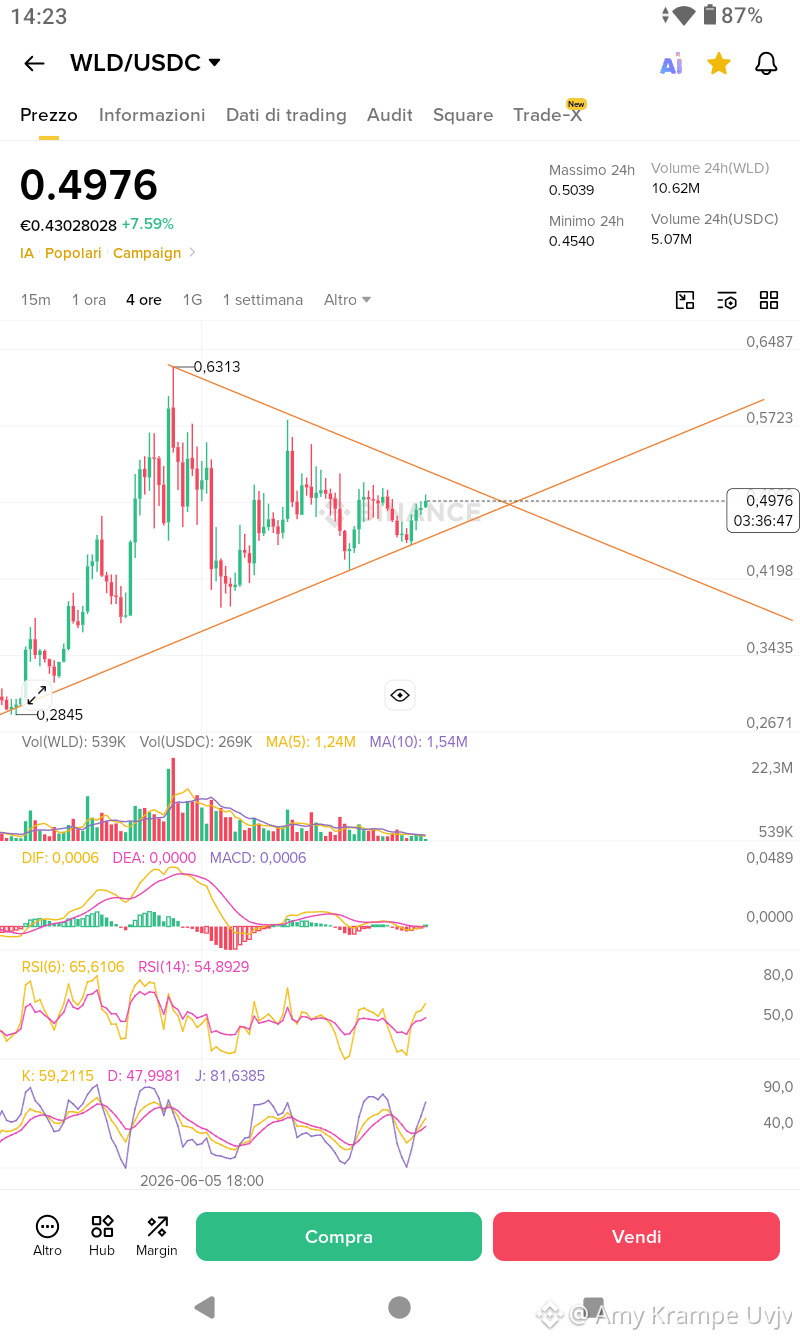This screenshot has height=1340, width=800.
Task: Tap the Volume 24h(USDC) value 5.07M
Action: tap(672, 239)
